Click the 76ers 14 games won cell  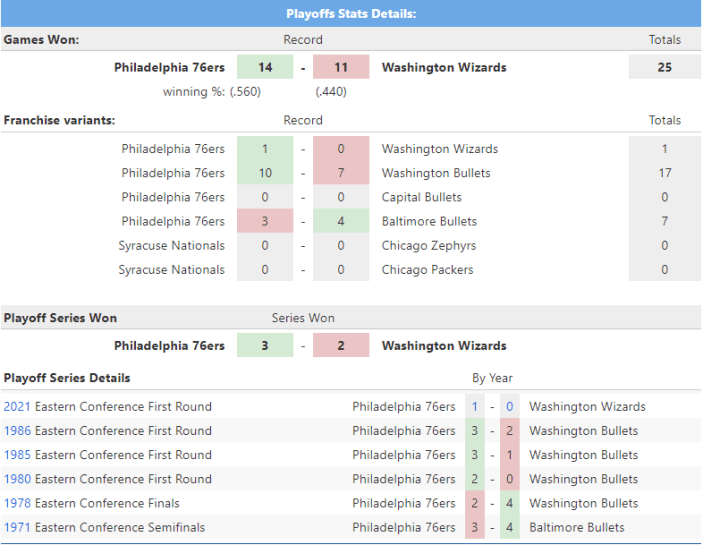(265, 68)
